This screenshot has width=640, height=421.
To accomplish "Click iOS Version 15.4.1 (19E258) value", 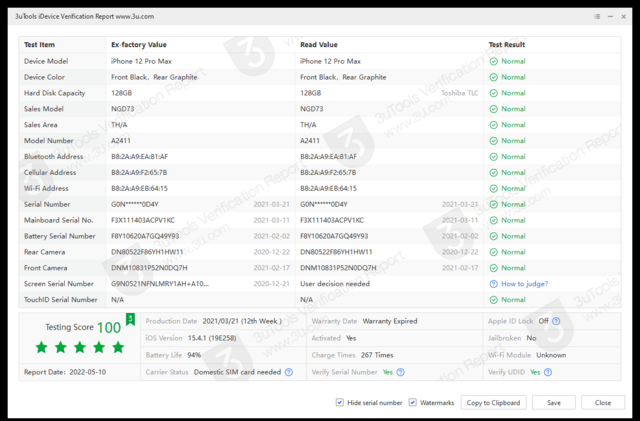I will (x=212, y=339).
